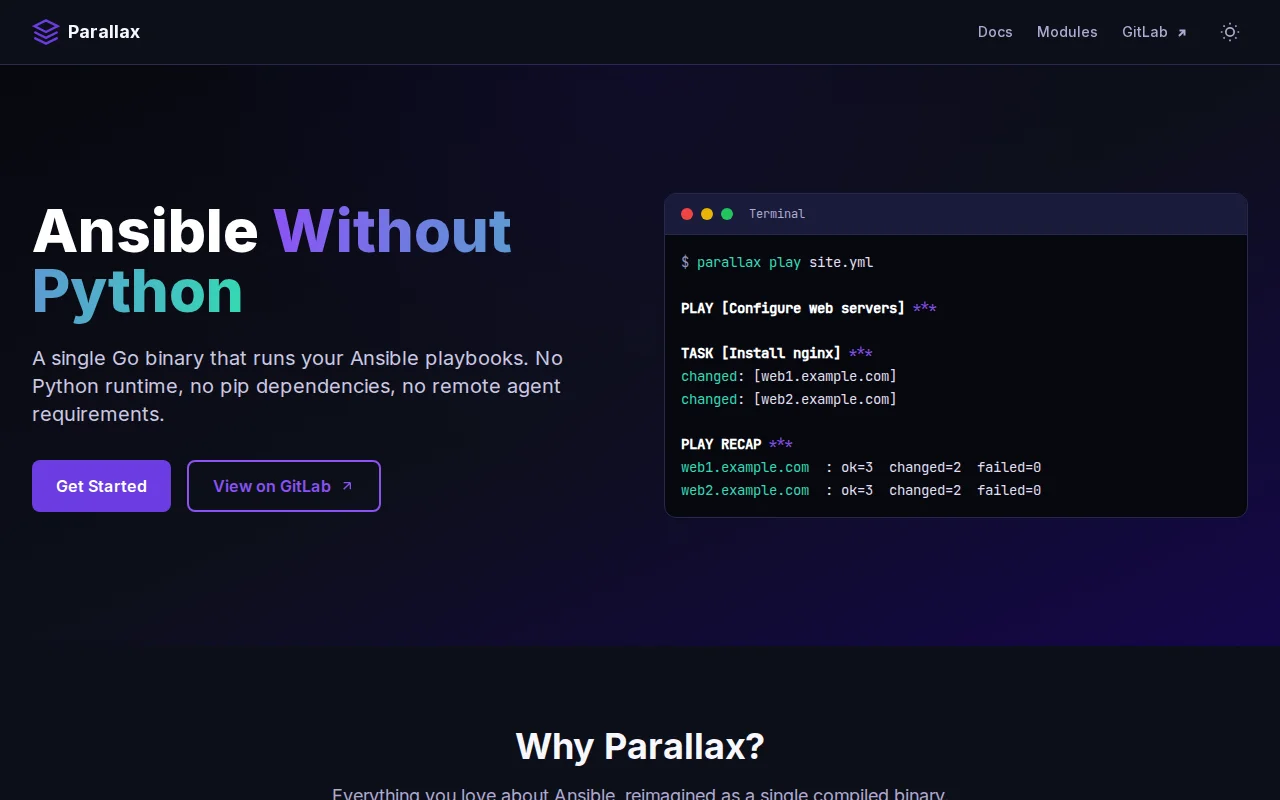The image size is (1280, 800).
Task: Click the 'changed: [web1.example.com]' line
Action: [x=789, y=376]
